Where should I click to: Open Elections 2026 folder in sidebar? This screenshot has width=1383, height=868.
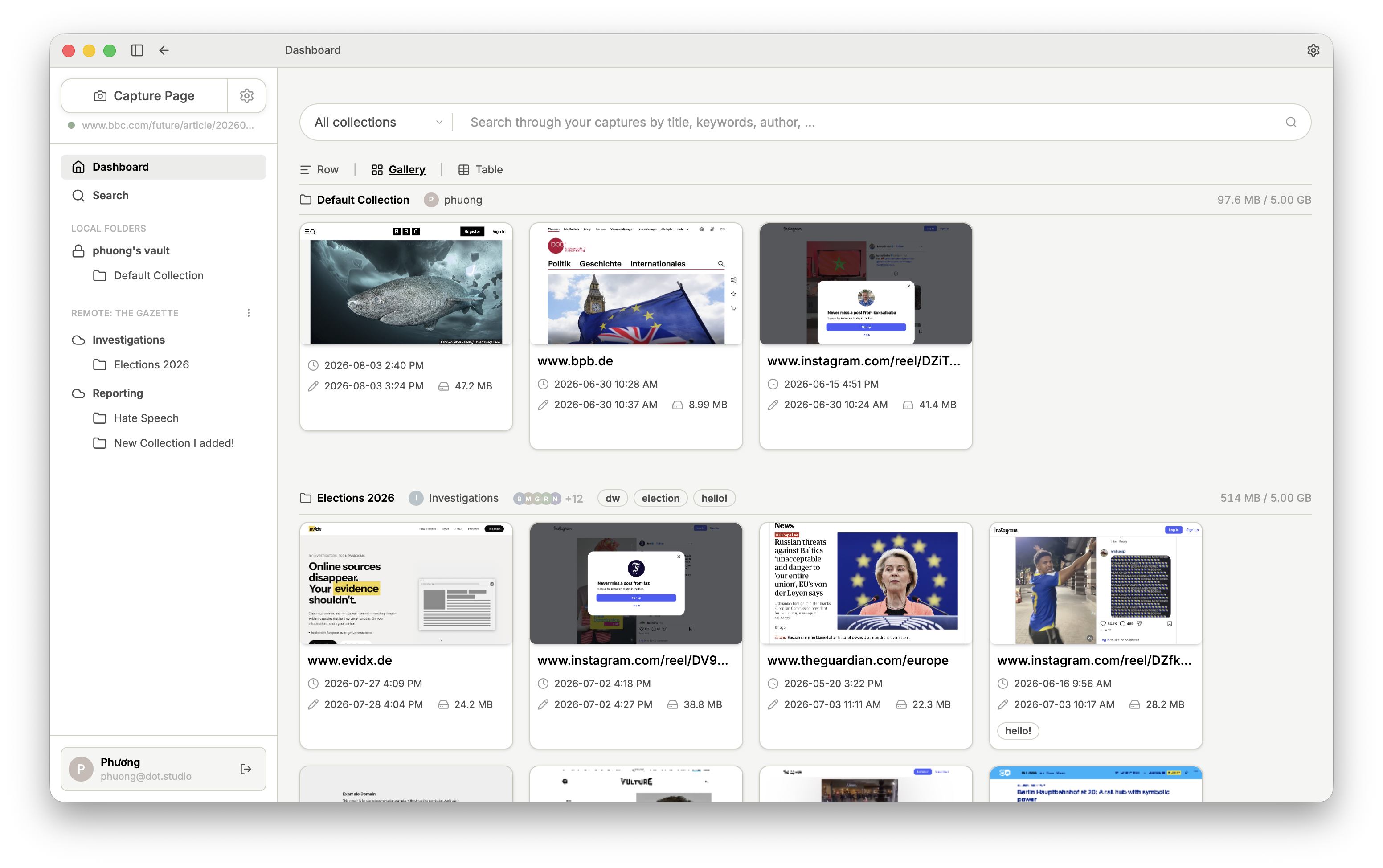[164, 364]
